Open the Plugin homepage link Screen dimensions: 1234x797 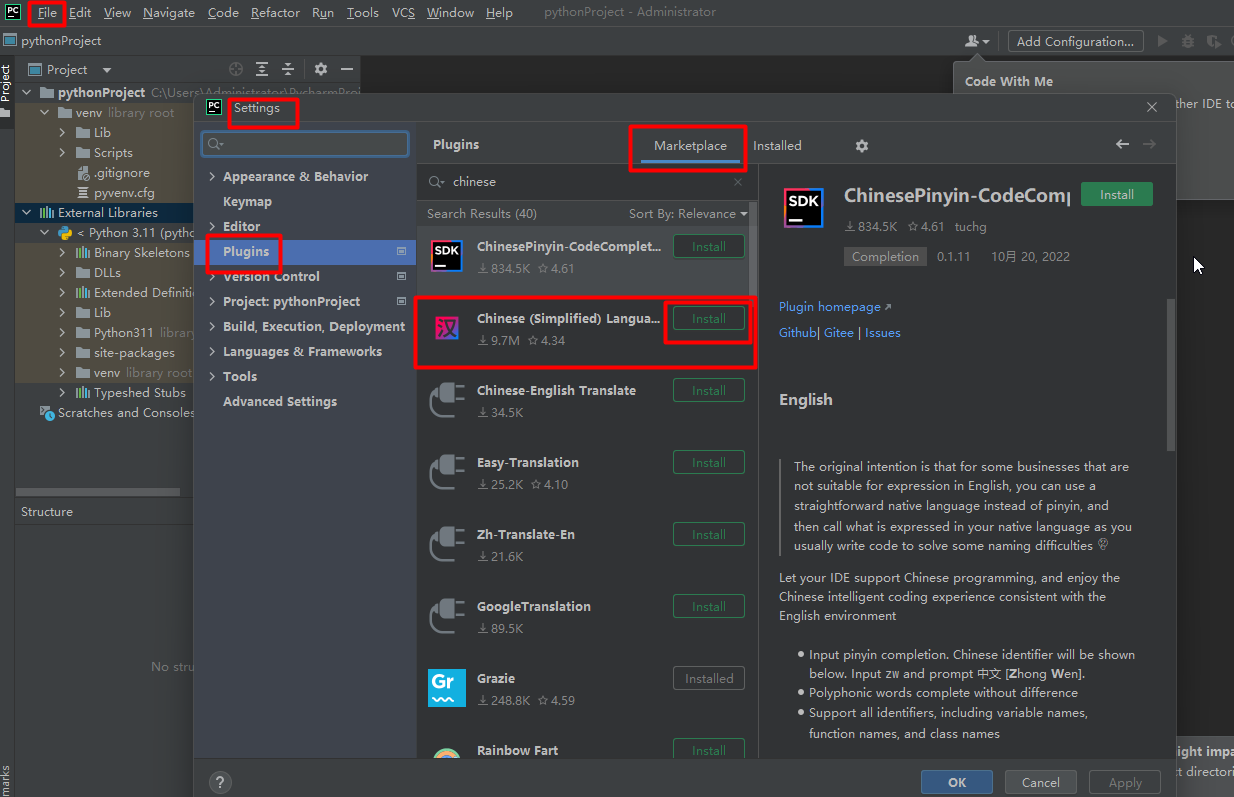point(835,307)
